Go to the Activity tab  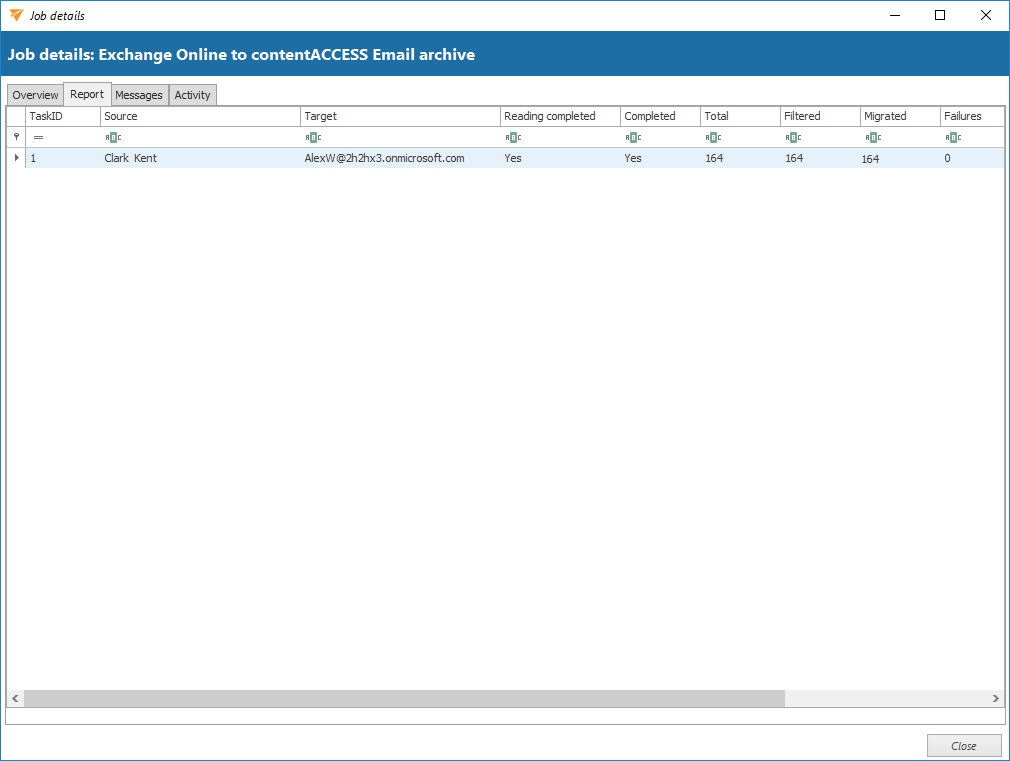(193, 95)
